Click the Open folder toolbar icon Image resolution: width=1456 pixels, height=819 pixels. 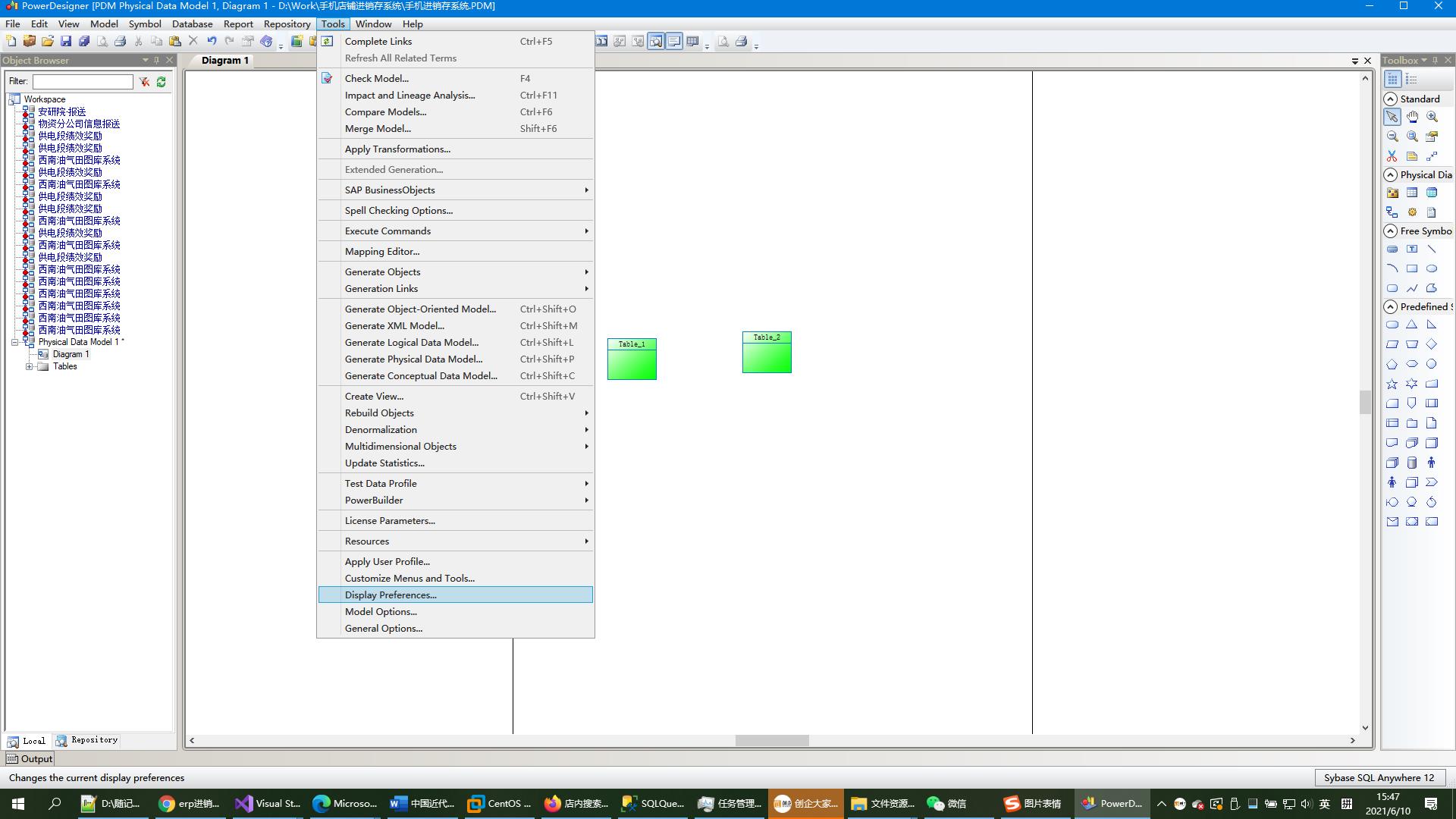(48, 42)
